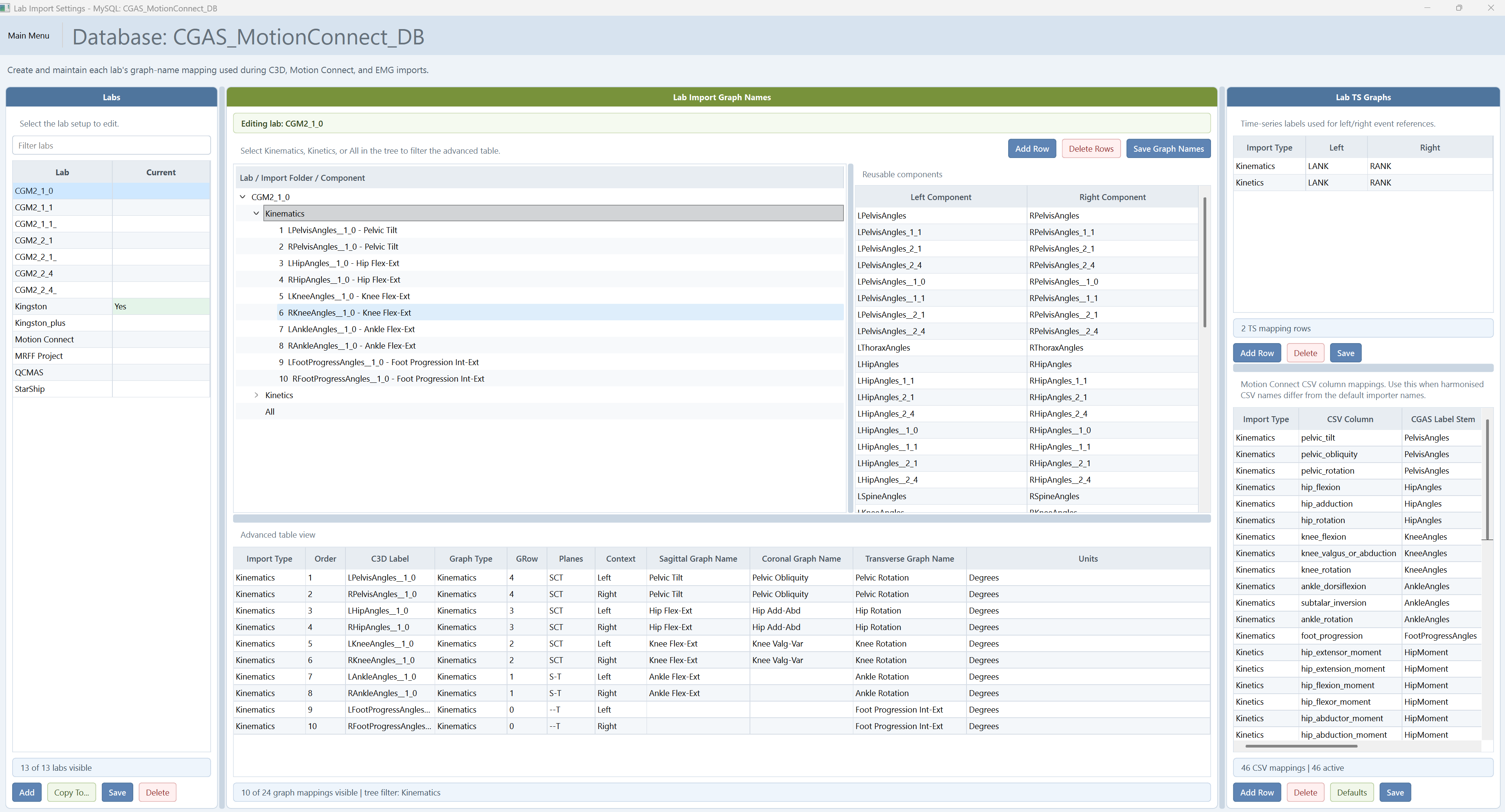Click the CGAS Label Stem column header

pos(1443,419)
